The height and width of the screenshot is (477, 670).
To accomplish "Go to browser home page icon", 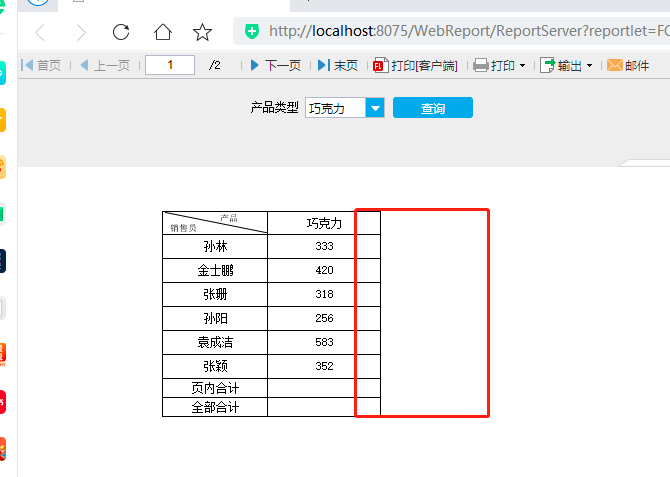I will click(x=163, y=32).
